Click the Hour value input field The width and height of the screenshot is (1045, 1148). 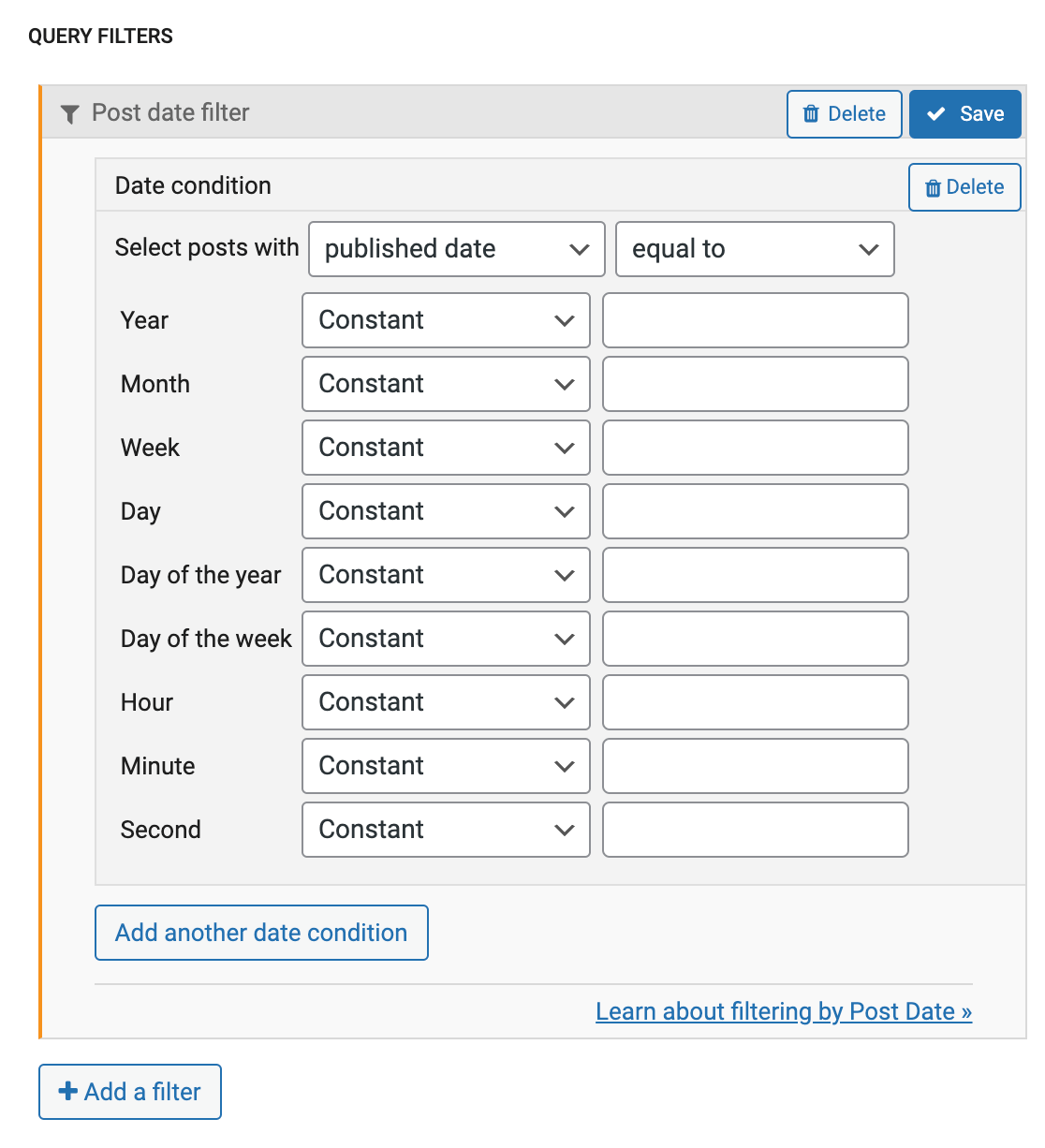[755, 702]
